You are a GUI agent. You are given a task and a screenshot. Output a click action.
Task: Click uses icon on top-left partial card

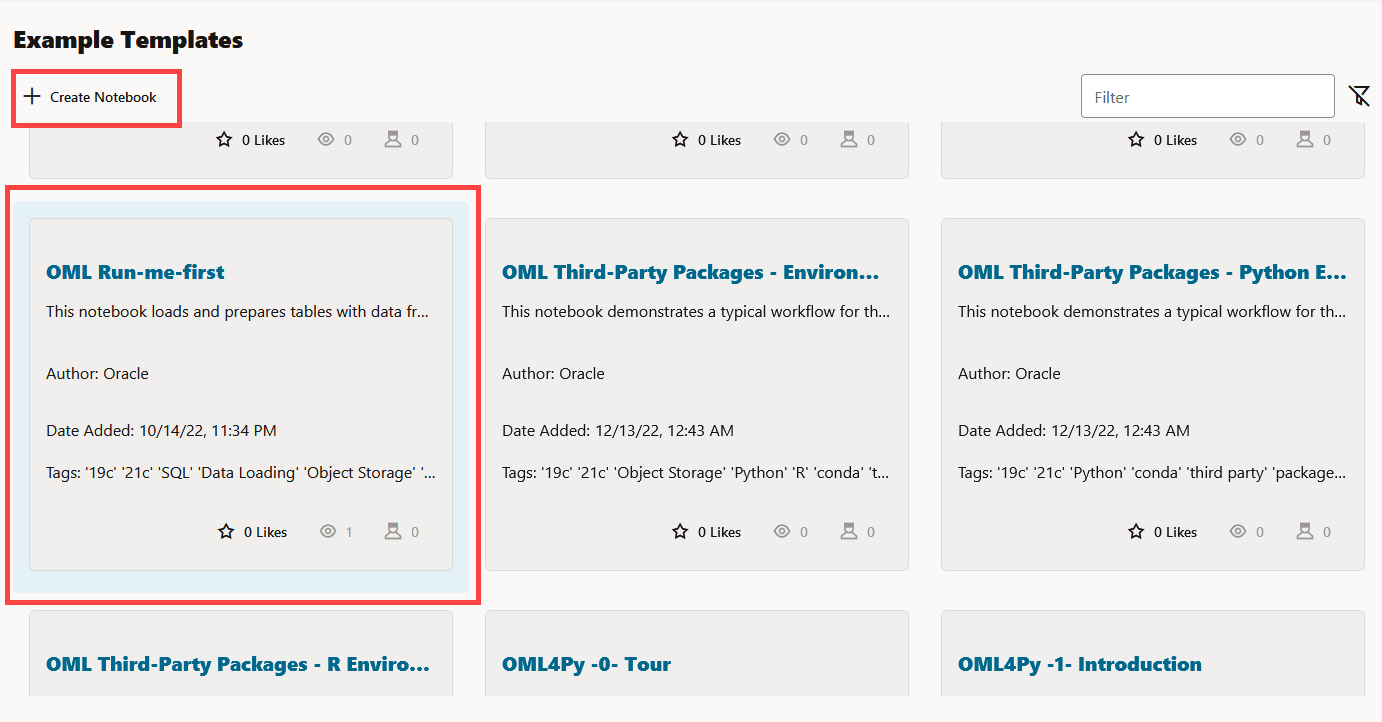(393, 140)
